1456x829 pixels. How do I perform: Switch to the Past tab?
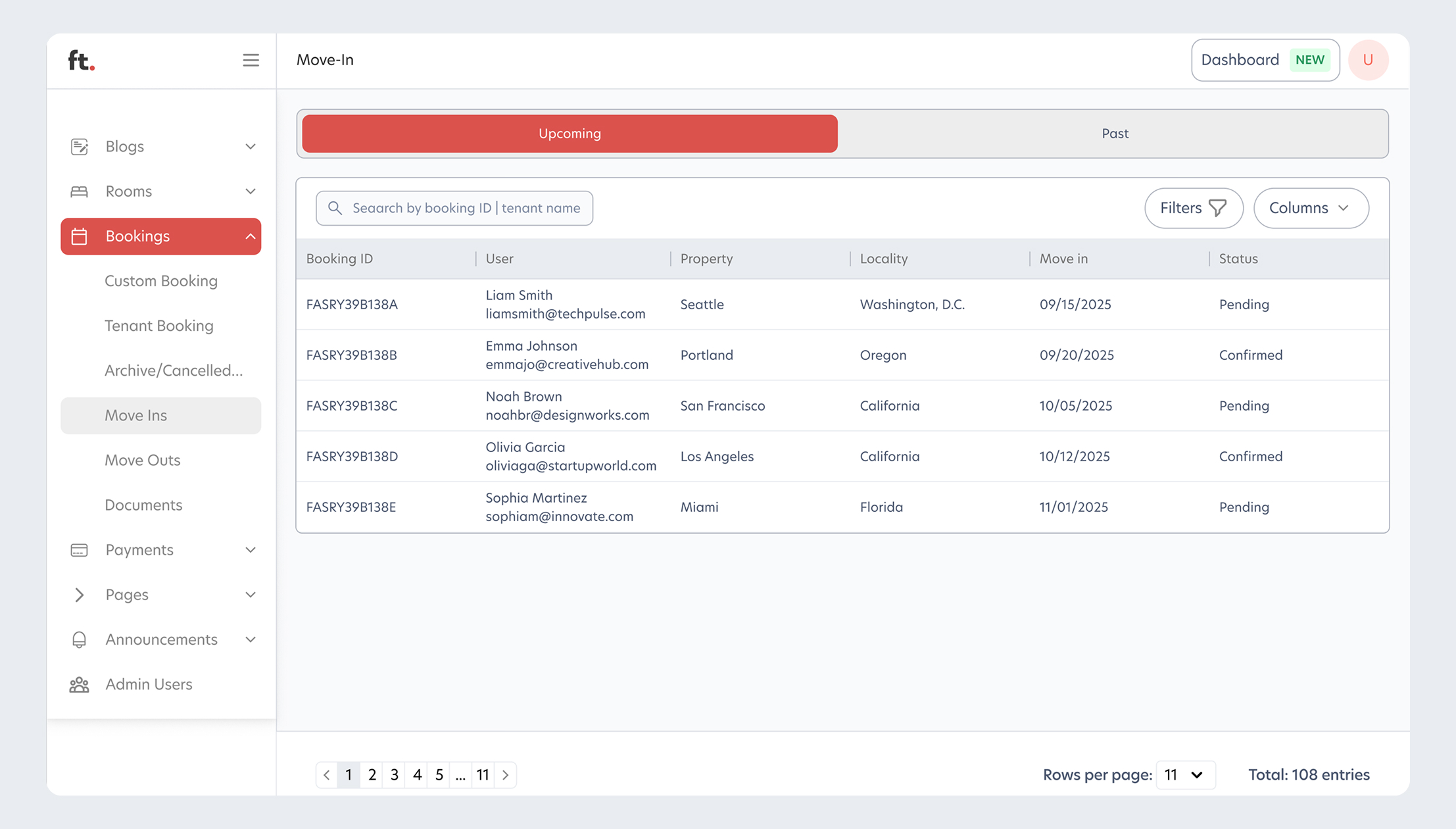(1115, 134)
